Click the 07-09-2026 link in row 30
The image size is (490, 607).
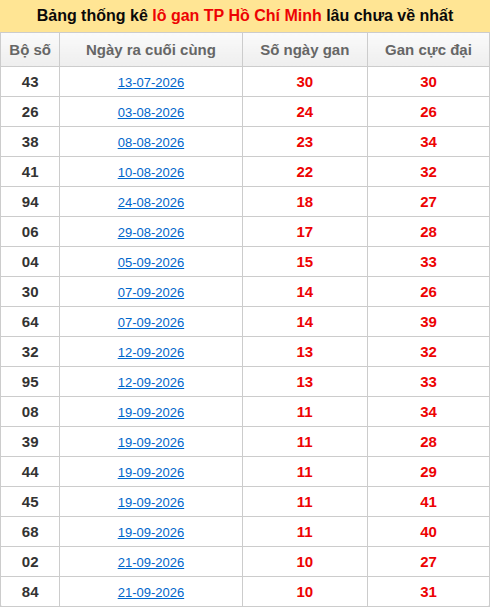tap(151, 293)
